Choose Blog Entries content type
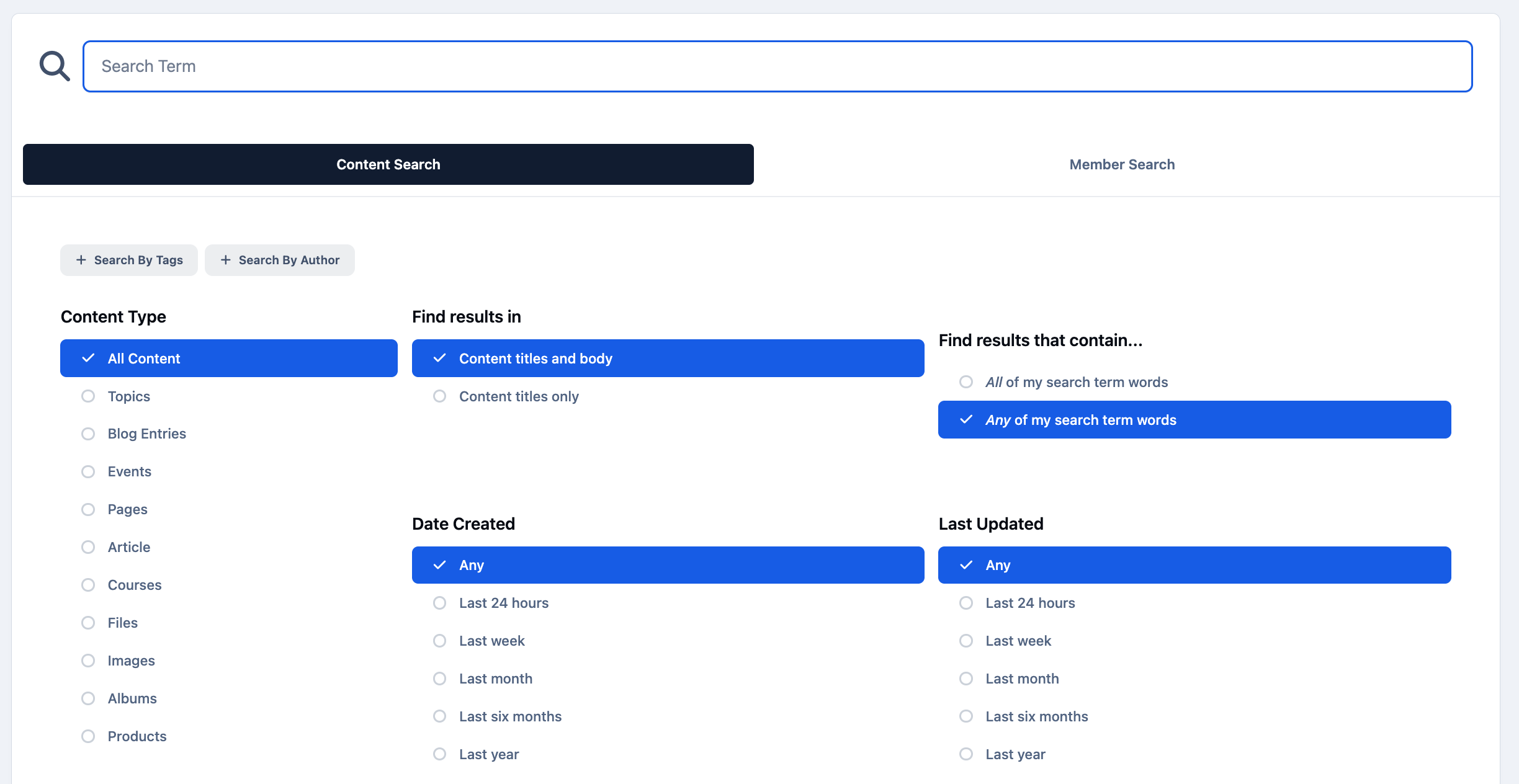The image size is (1519, 784). click(229, 434)
